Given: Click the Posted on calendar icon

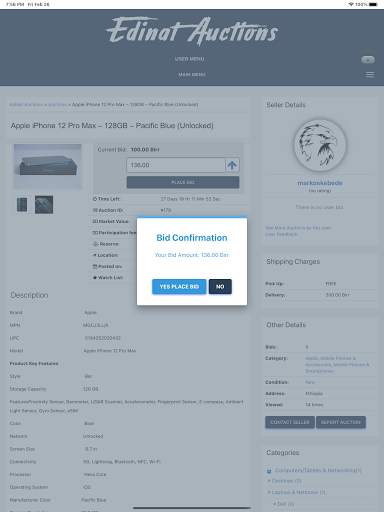Looking at the screenshot, I should point(95,266).
